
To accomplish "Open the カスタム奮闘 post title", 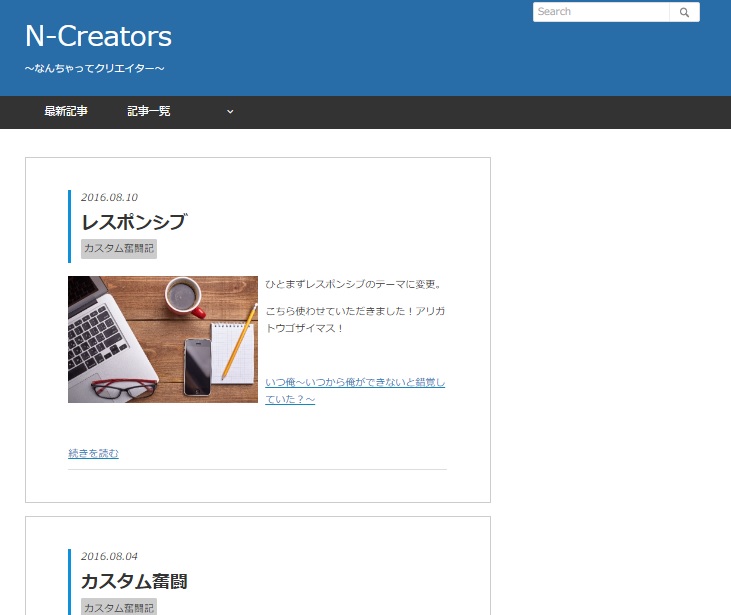I will 134,581.
